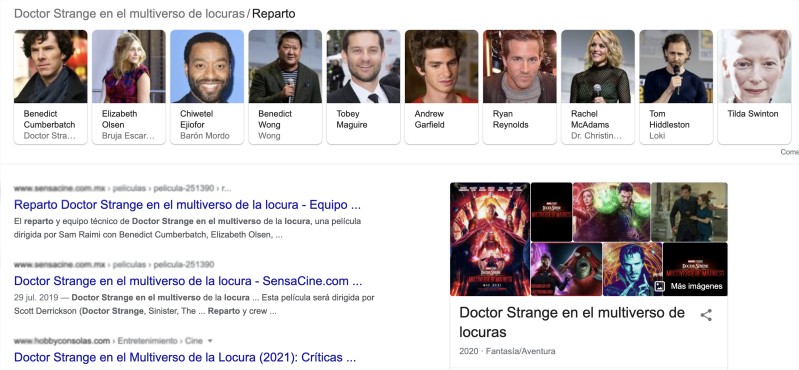Open the black Doctor Strange title logo image
The width and height of the screenshot is (799, 370).
(x=551, y=212)
